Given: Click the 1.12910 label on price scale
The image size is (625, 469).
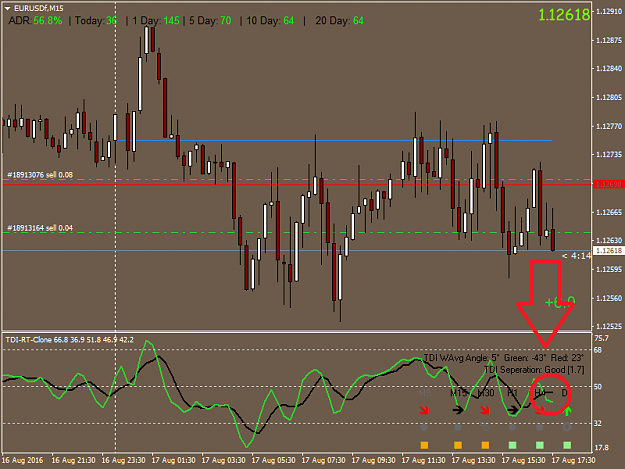Looking at the screenshot, I should (x=609, y=12).
